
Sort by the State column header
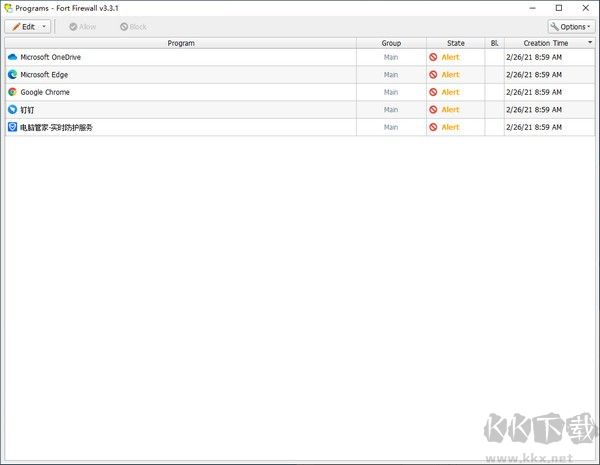(x=455, y=43)
